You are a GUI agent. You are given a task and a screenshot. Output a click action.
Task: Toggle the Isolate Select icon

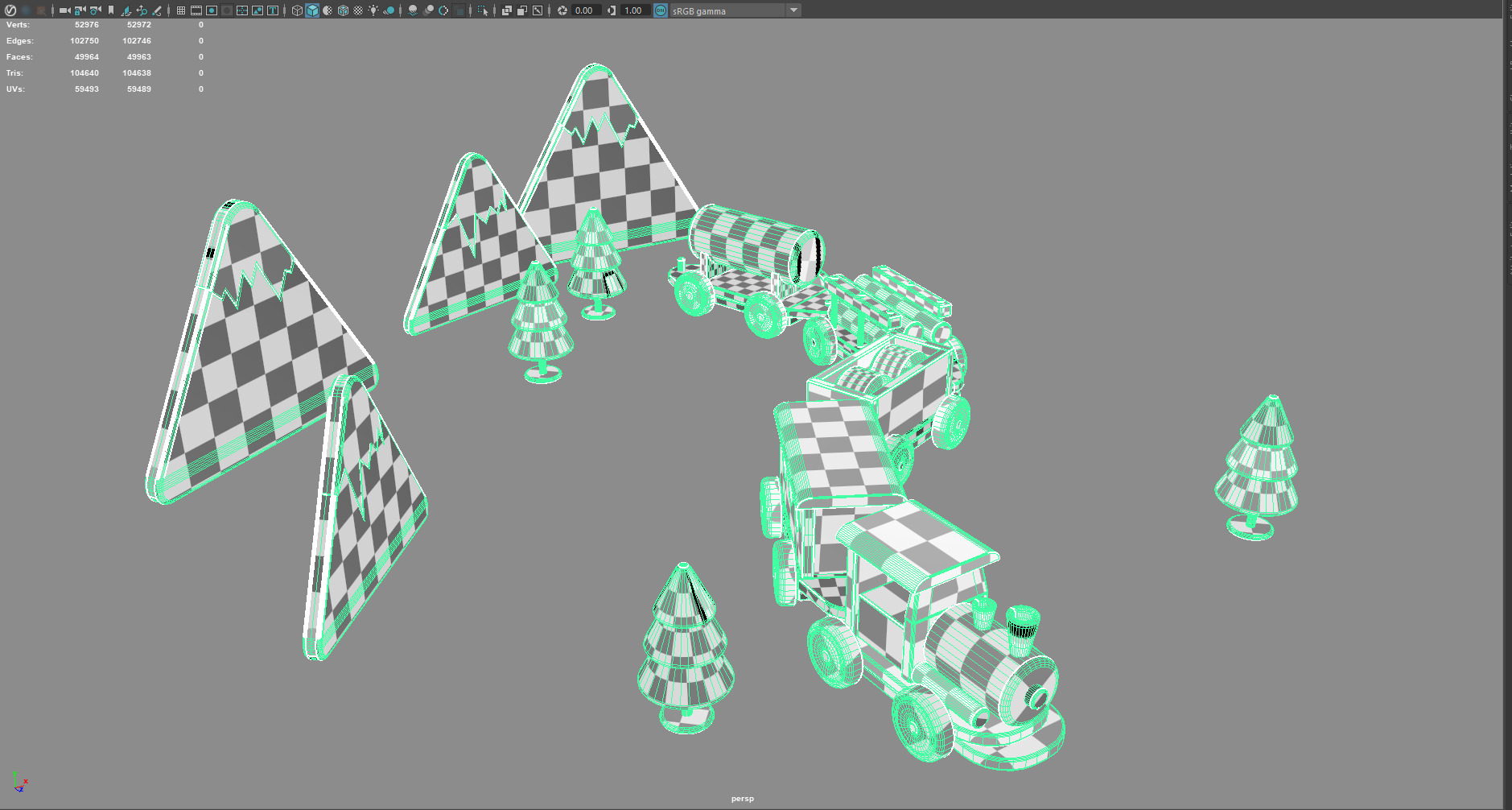point(482,10)
